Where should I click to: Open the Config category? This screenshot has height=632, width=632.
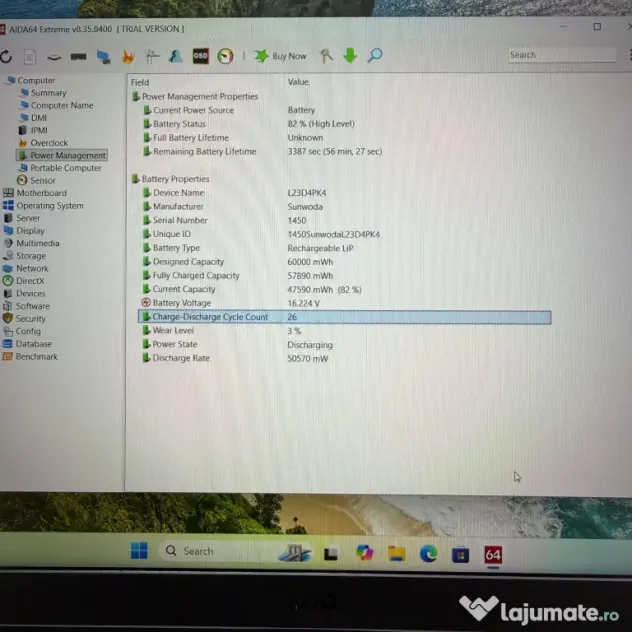(x=22, y=331)
